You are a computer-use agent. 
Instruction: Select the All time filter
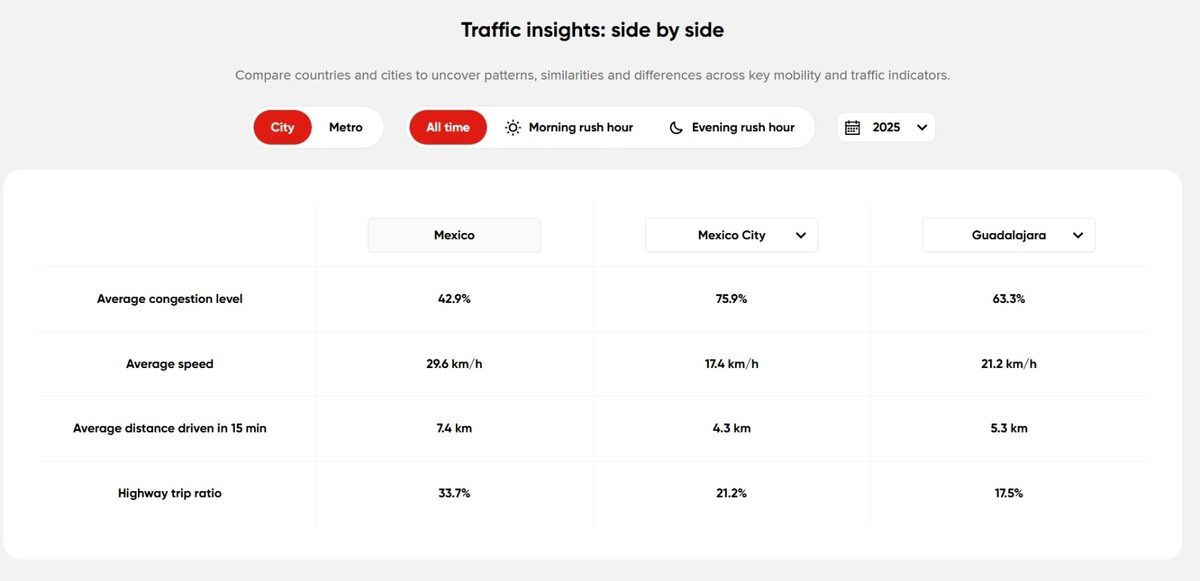click(x=448, y=128)
